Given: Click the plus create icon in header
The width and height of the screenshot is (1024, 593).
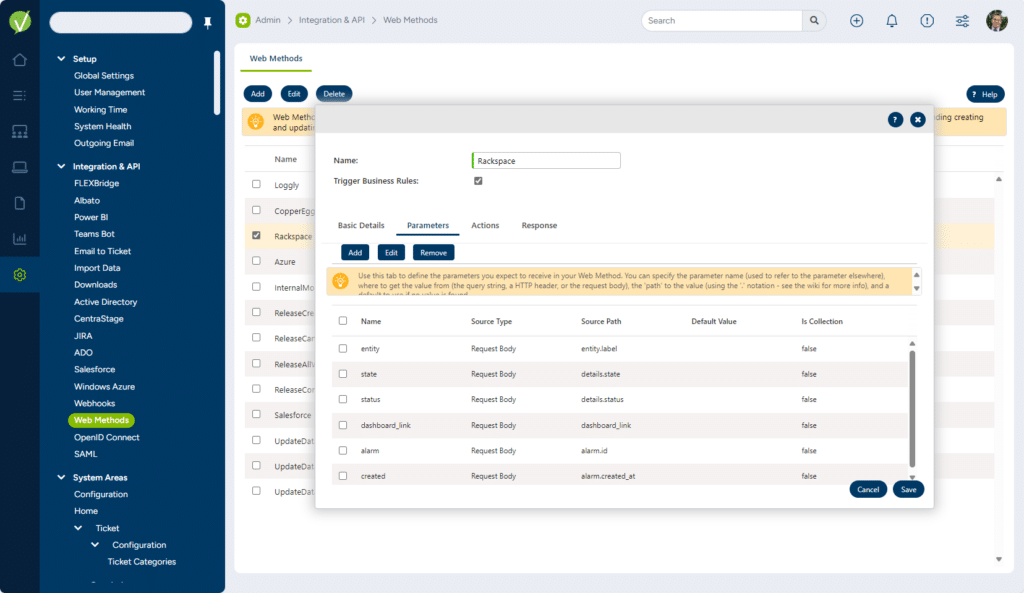Looking at the screenshot, I should click(856, 21).
